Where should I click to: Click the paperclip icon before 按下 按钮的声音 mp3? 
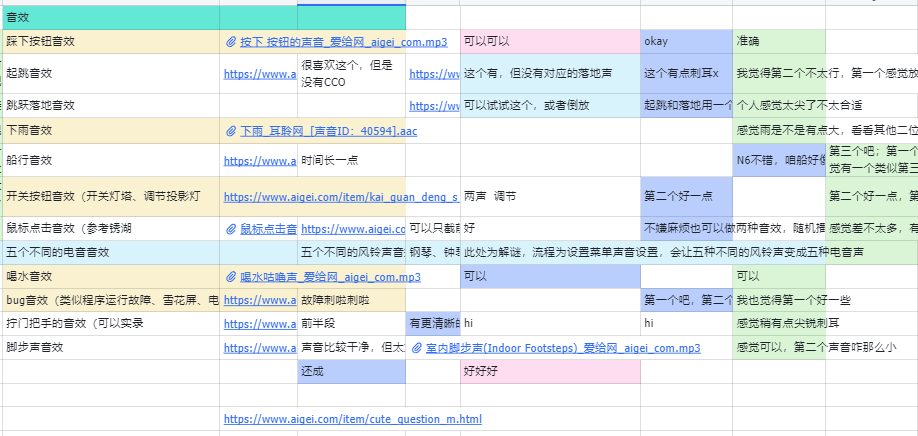point(231,42)
